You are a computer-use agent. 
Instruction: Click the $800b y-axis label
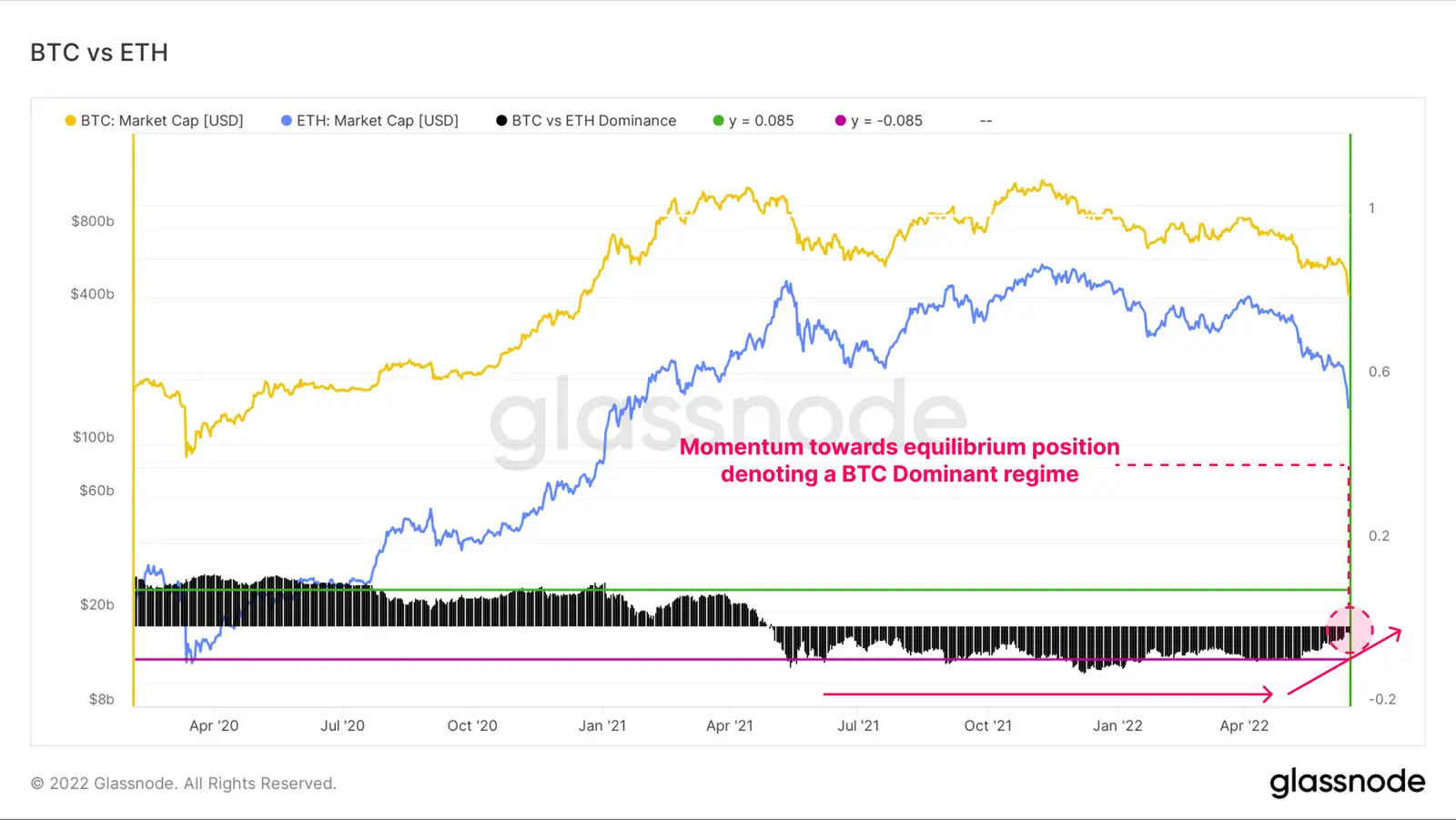coord(93,221)
